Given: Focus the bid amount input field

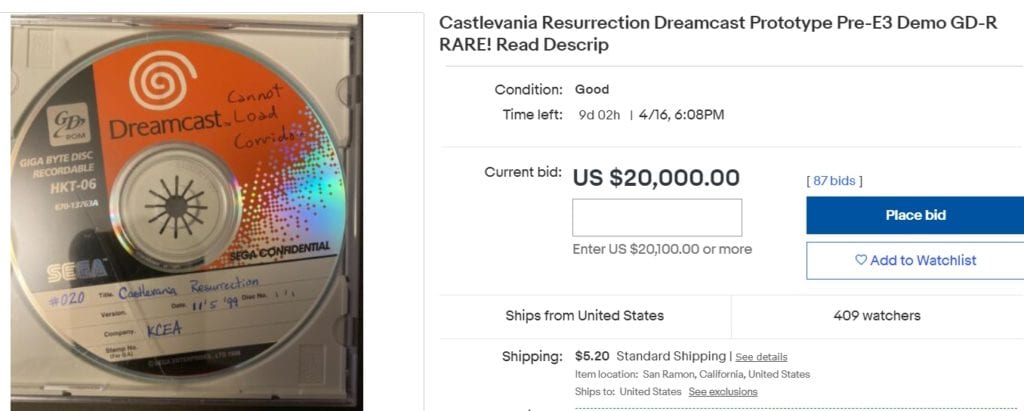Looking at the screenshot, I should tap(656, 218).
